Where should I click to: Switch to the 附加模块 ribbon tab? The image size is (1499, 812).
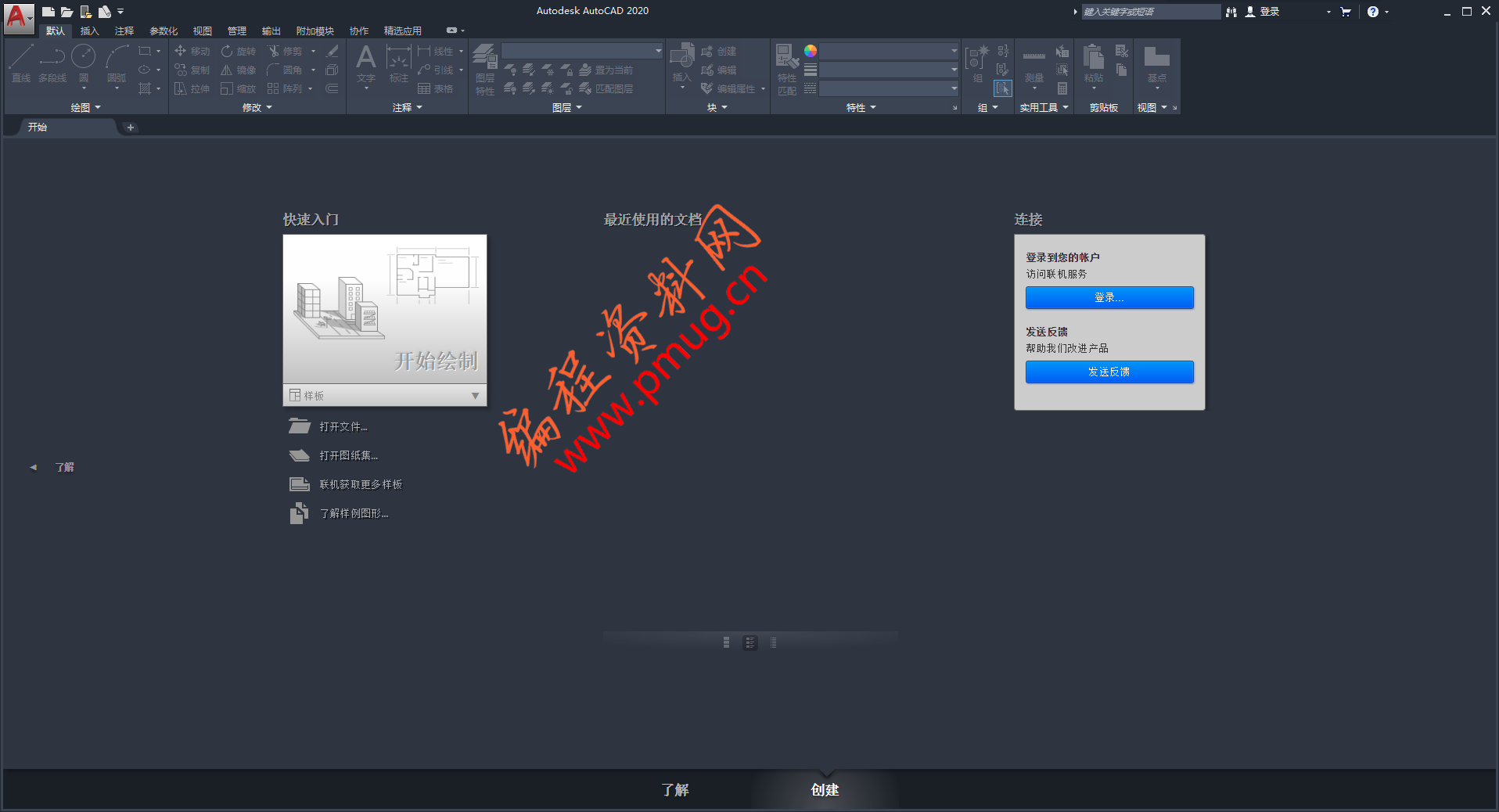coord(315,31)
